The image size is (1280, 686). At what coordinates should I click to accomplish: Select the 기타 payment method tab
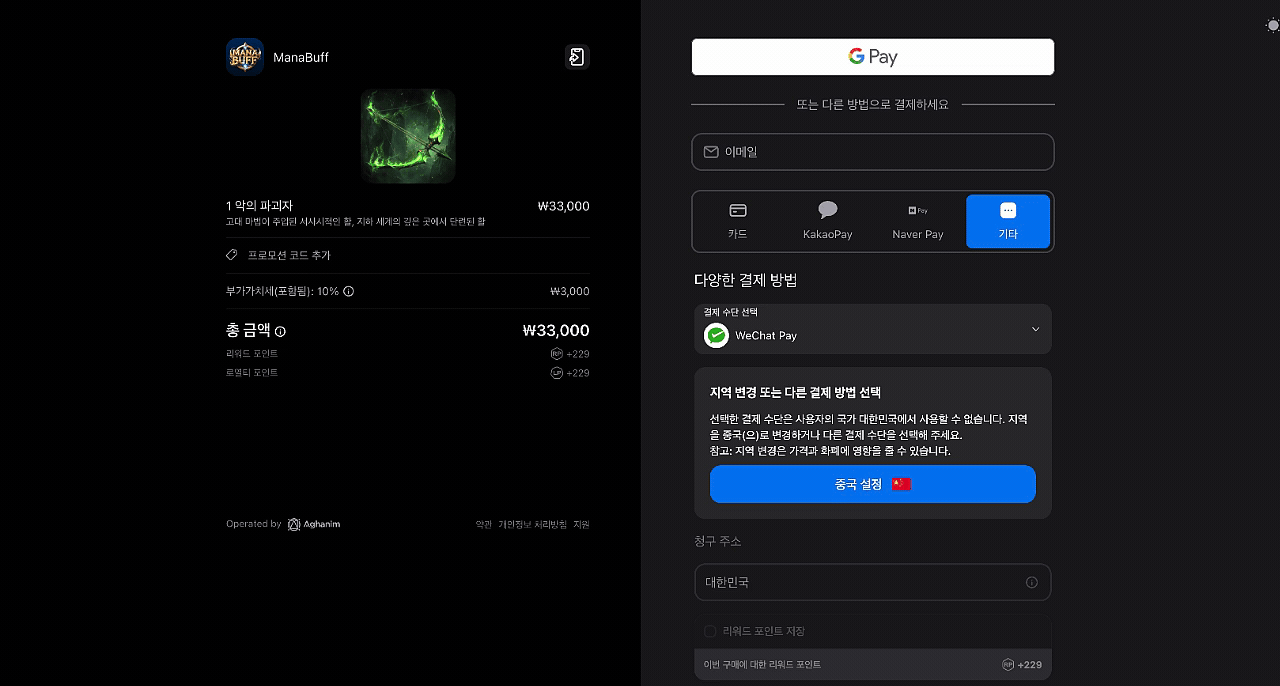pyautogui.click(x=1008, y=221)
